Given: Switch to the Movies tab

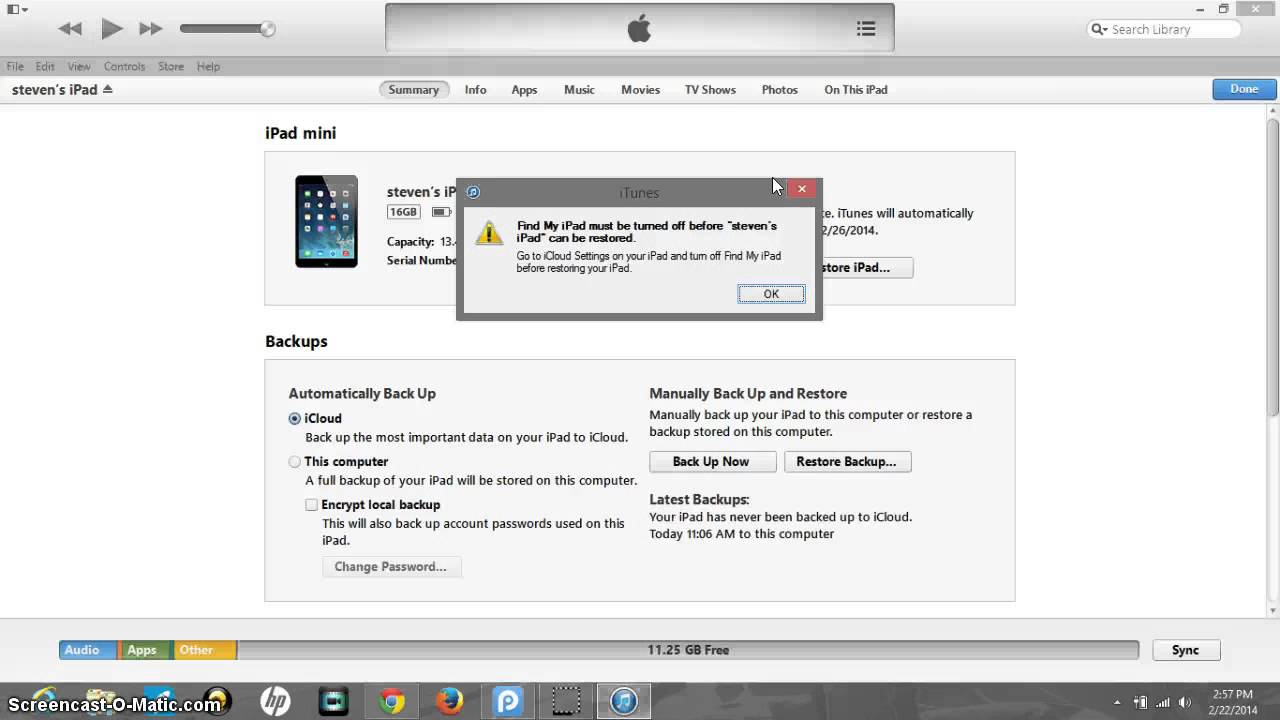Looking at the screenshot, I should click(640, 89).
